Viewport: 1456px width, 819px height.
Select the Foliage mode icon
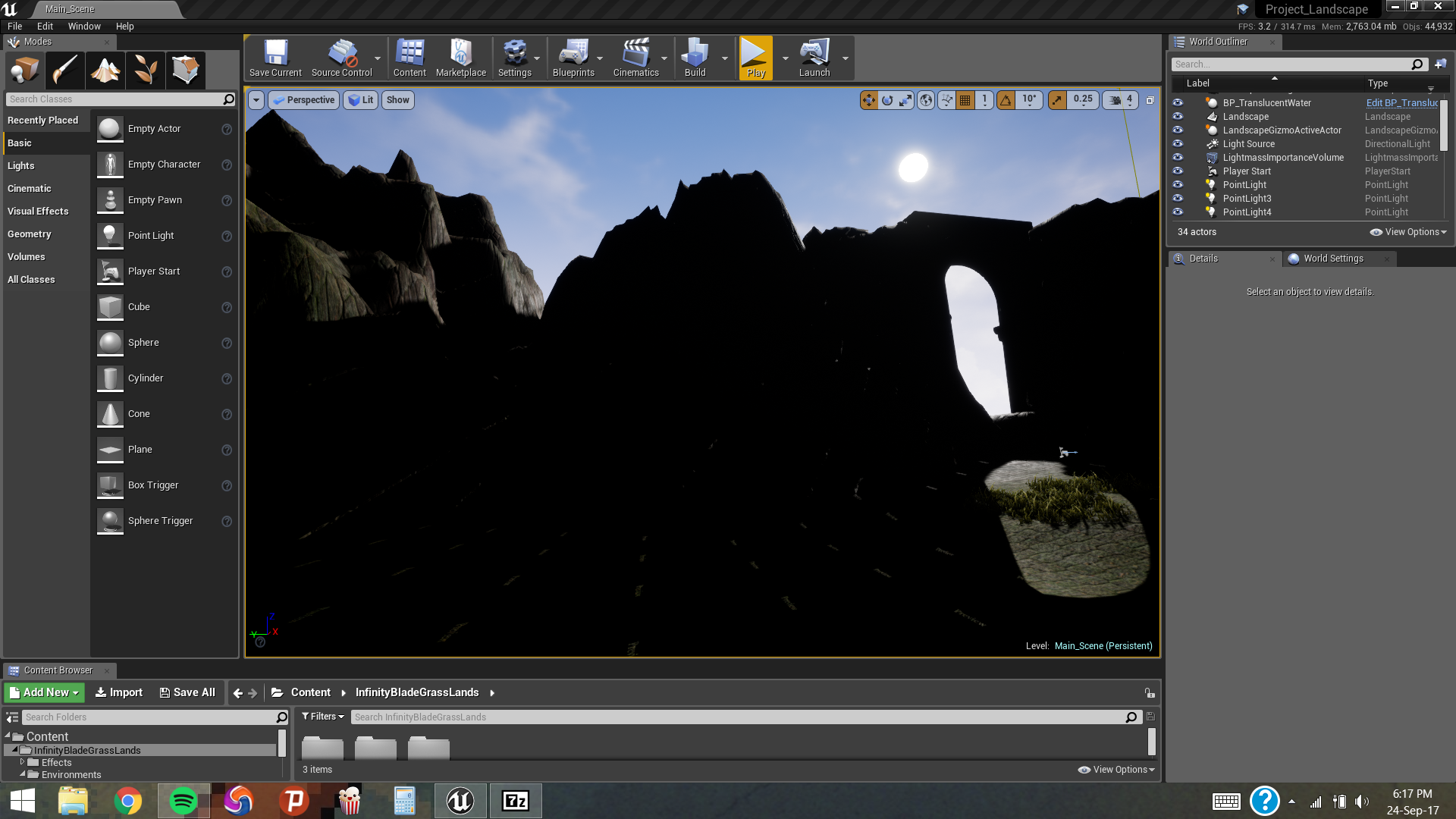coord(145,70)
